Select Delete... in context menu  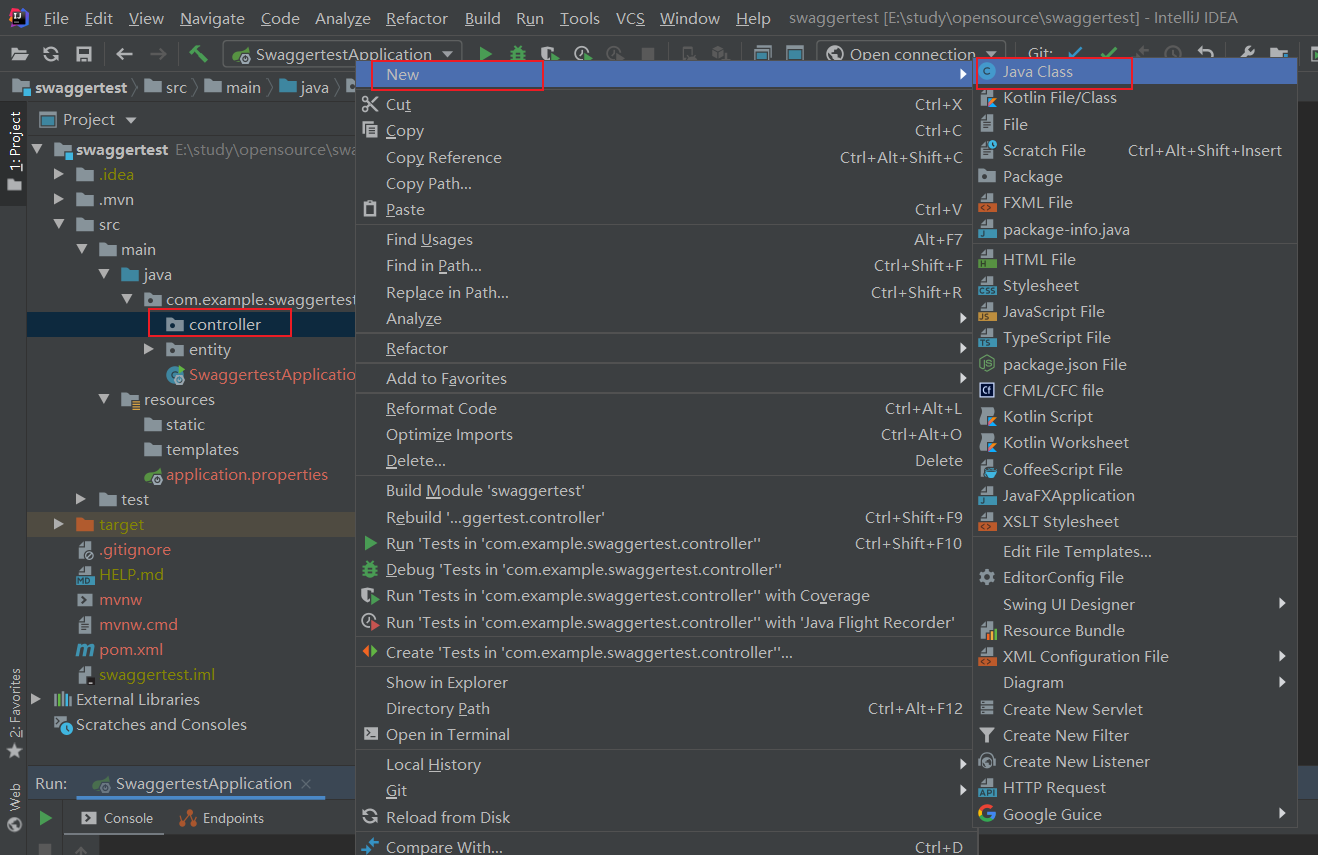tap(664, 461)
